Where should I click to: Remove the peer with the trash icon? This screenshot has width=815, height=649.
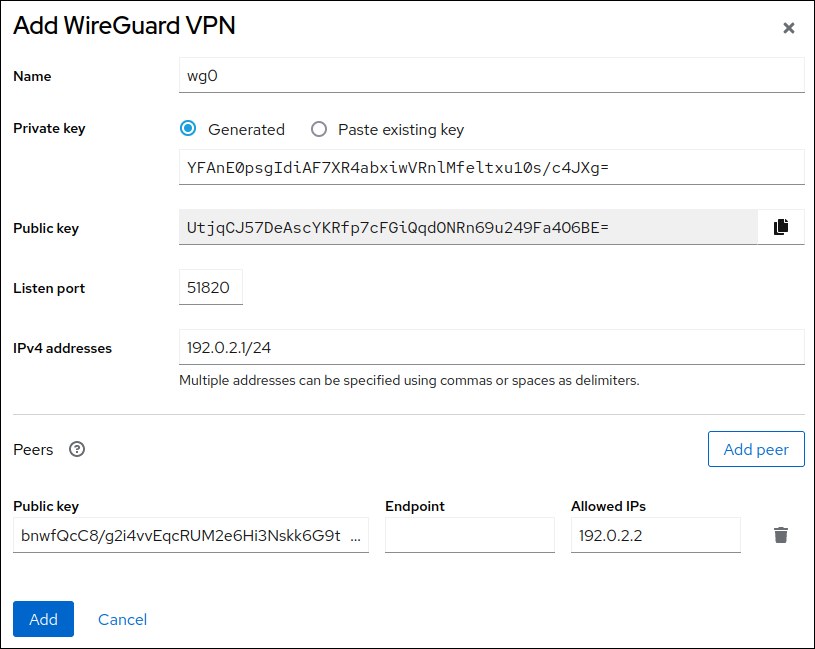781,535
